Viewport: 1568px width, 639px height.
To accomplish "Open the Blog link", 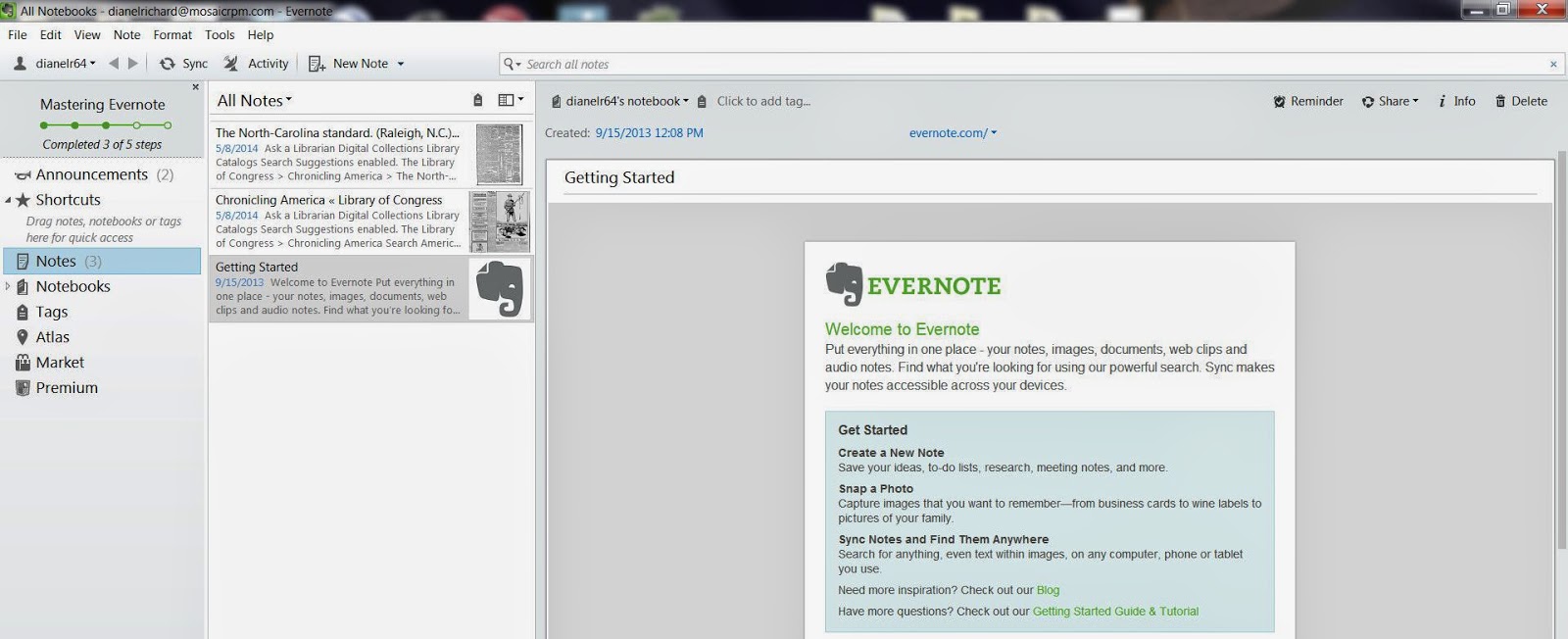I will 1048,590.
